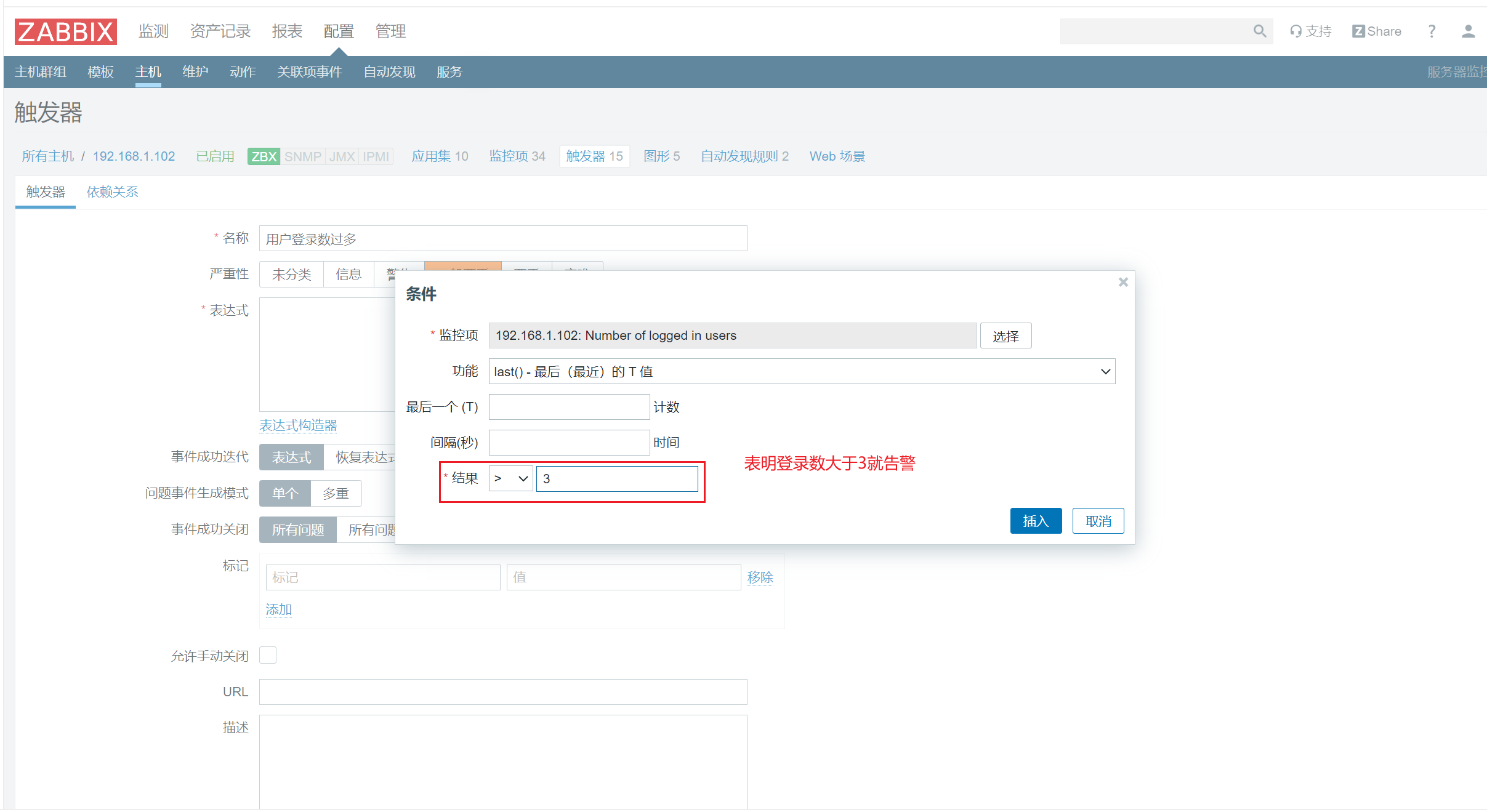Select severity 信息
This screenshot has height=812, width=1487.
pos(349,275)
